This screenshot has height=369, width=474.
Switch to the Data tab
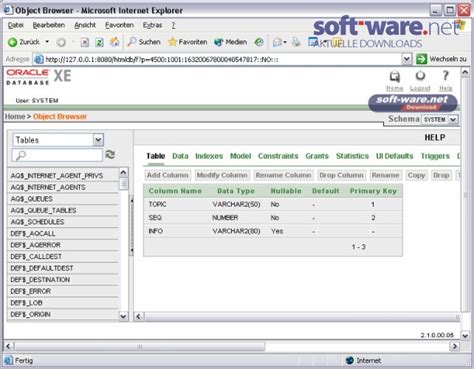click(180, 156)
